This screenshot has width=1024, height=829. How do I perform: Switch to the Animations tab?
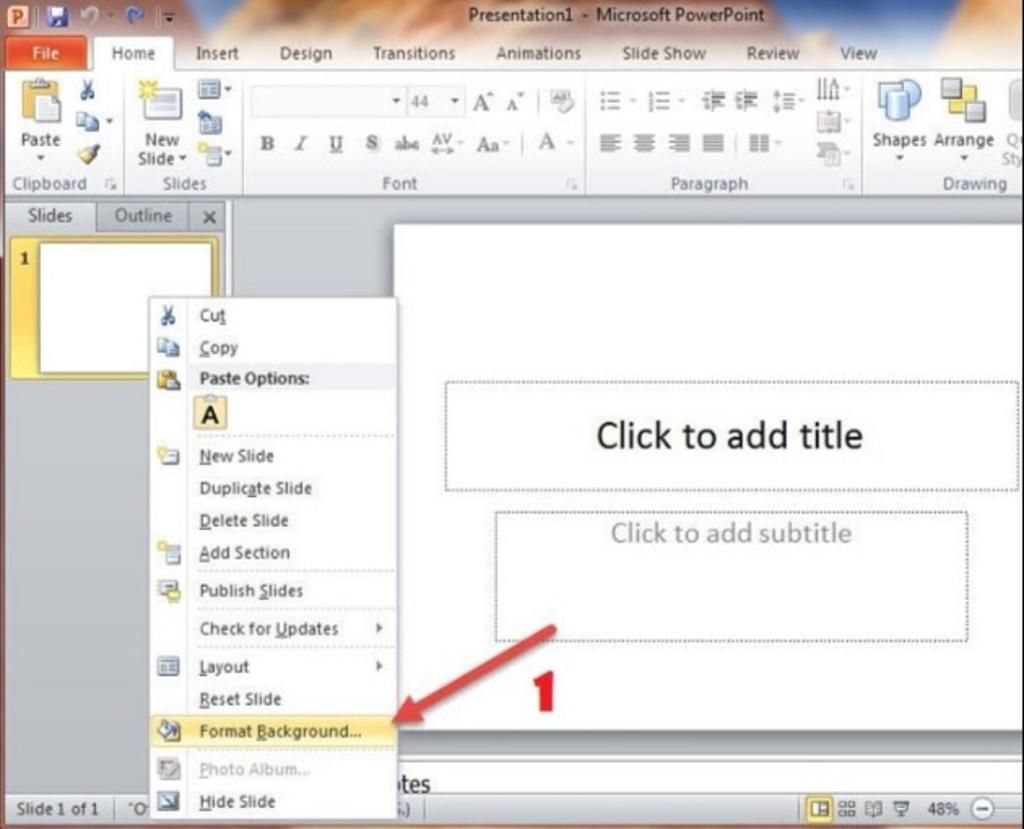(538, 54)
